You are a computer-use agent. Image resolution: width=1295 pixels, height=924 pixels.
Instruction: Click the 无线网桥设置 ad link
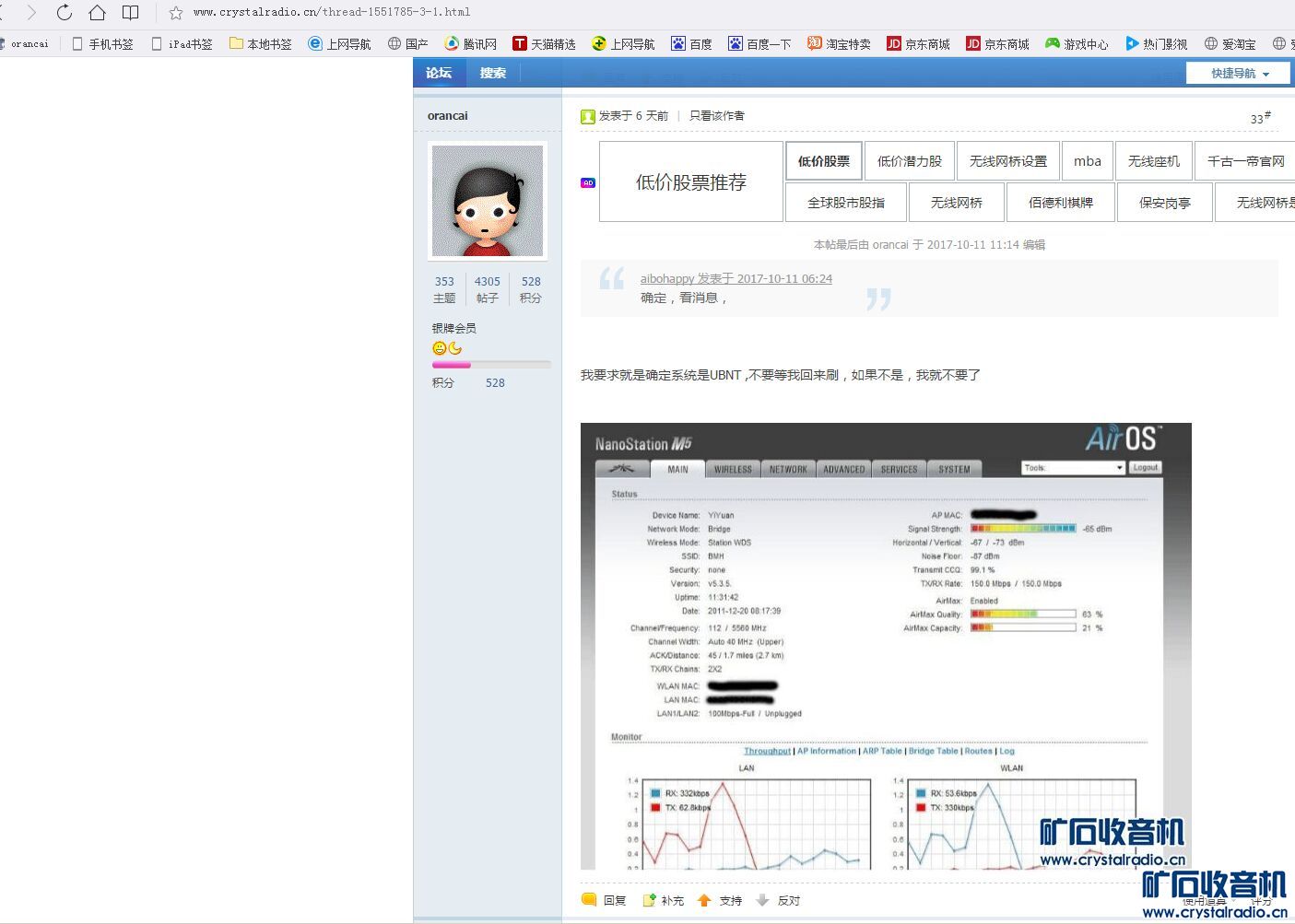pyautogui.click(x=1008, y=161)
